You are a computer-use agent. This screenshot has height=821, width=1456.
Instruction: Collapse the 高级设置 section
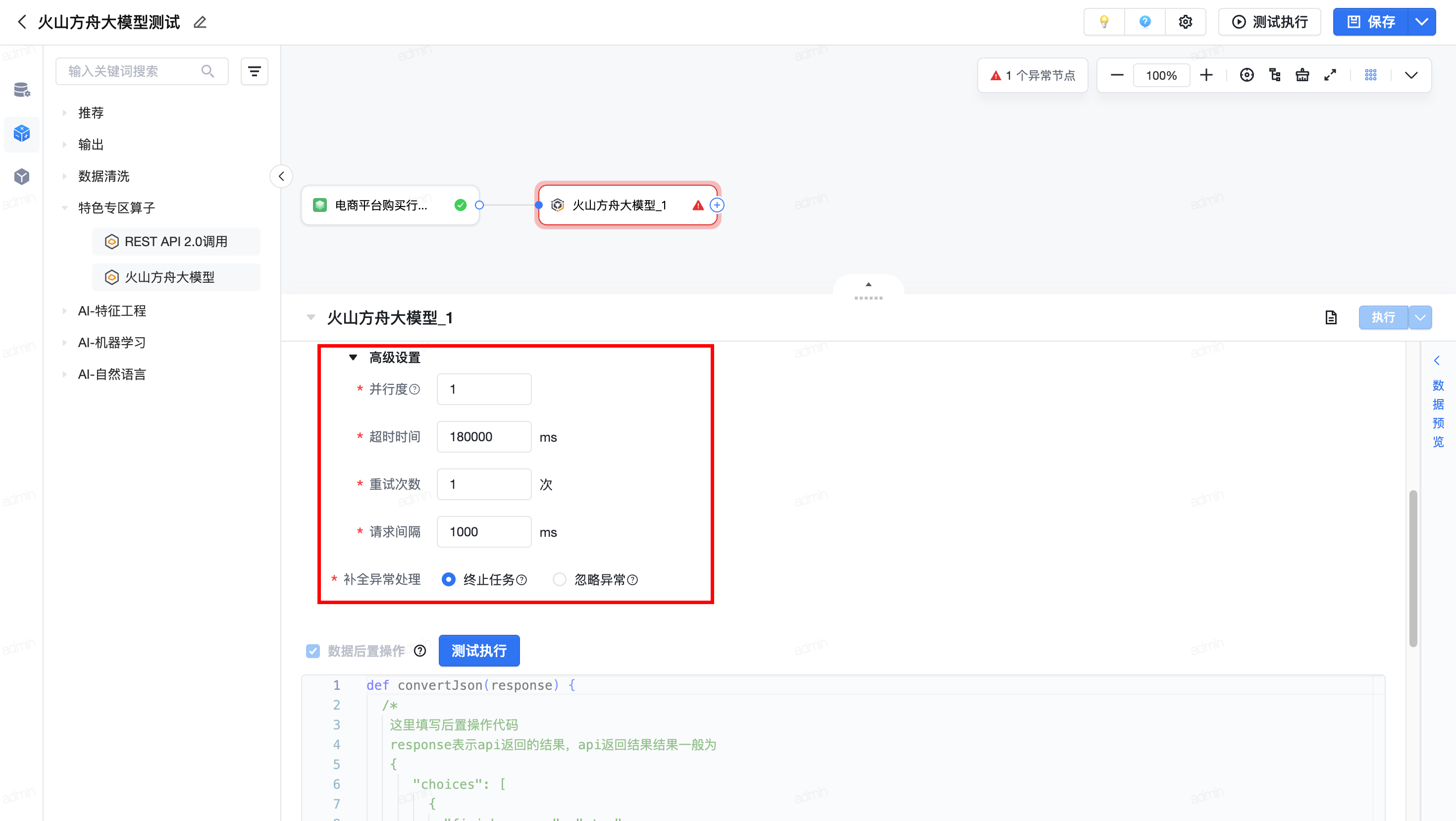click(353, 357)
